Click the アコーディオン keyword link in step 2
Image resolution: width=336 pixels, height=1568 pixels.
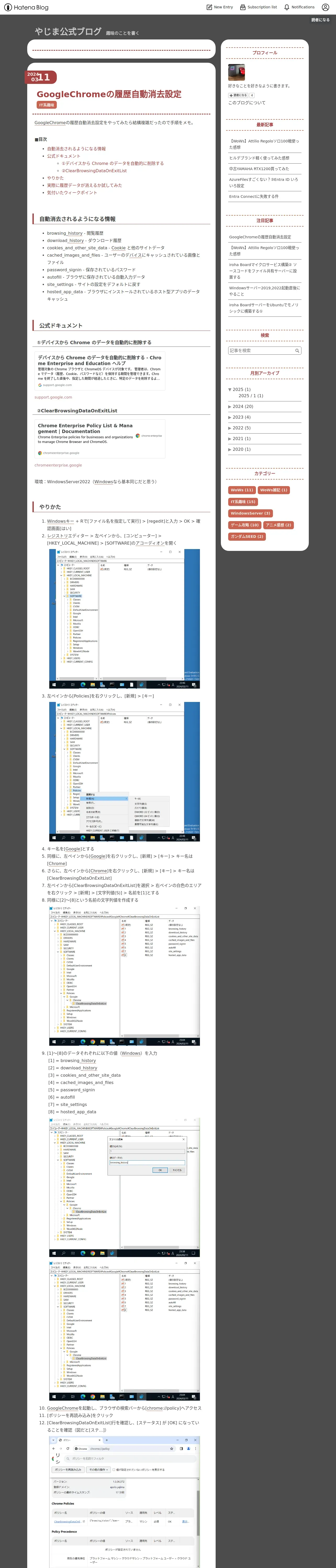pyautogui.click(x=150, y=543)
